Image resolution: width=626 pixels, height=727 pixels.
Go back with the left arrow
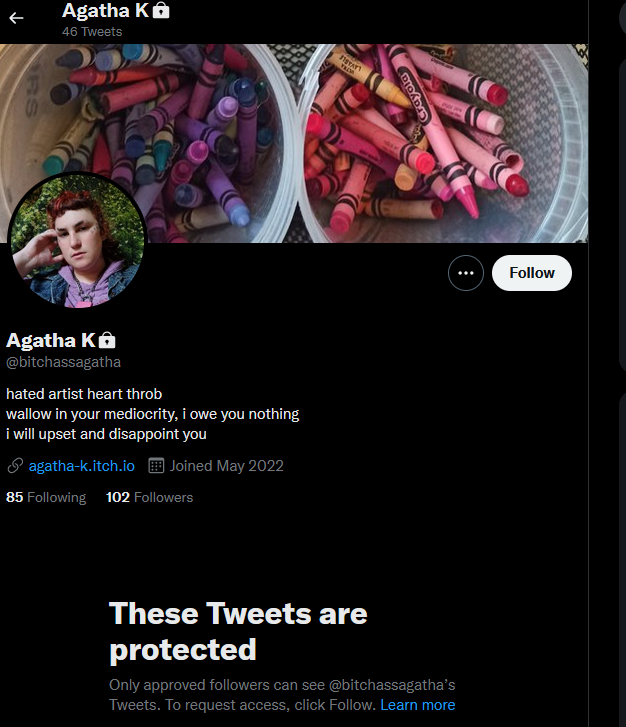(x=16, y=18)
